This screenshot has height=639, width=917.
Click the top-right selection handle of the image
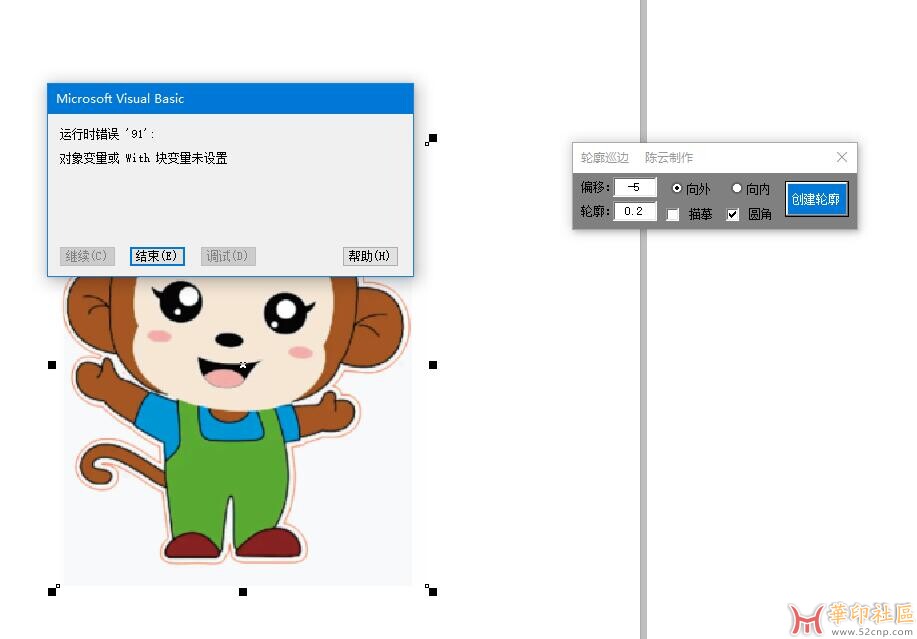tap(433, 139)
